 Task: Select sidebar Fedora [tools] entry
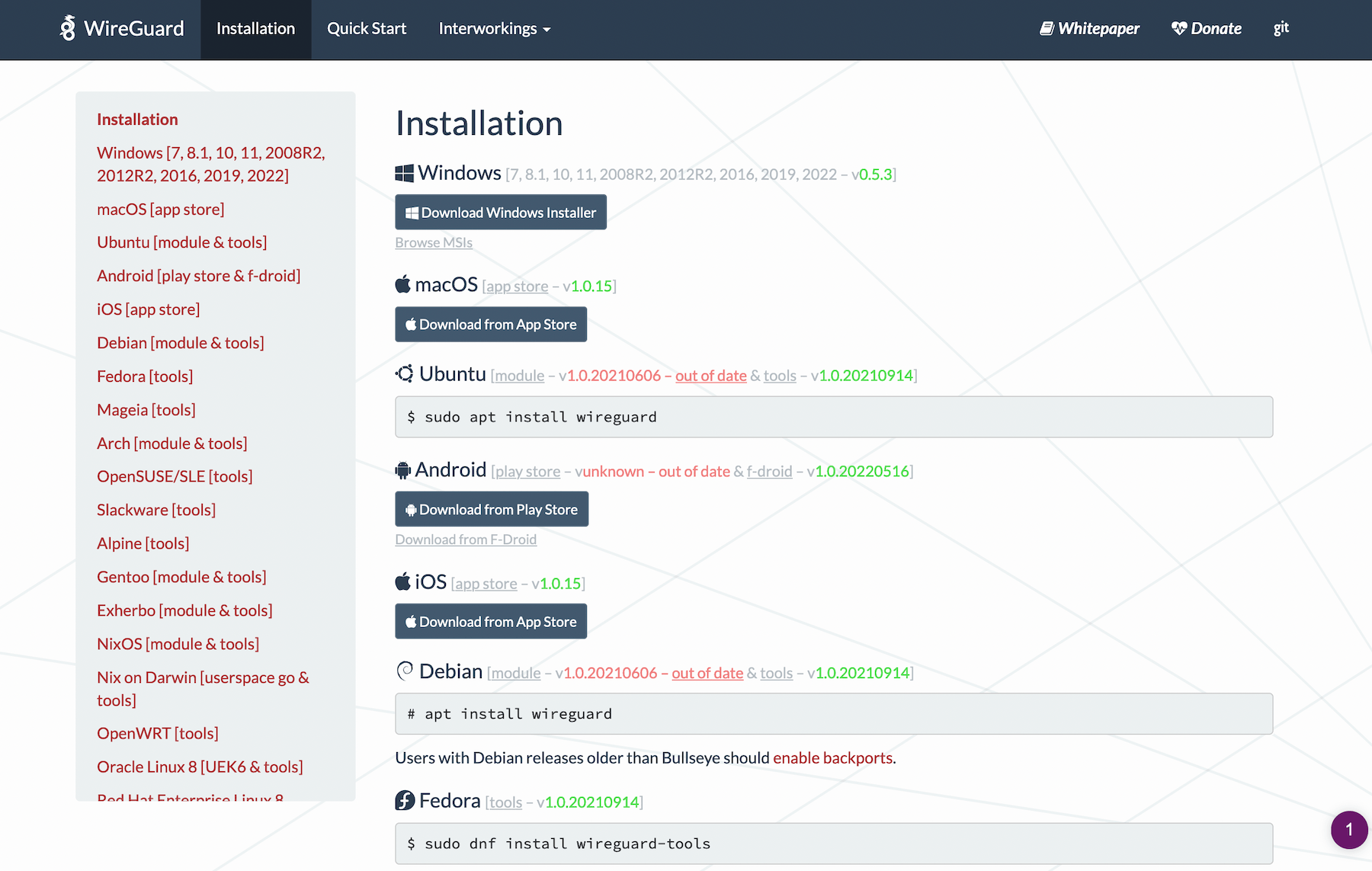point(145,376)
